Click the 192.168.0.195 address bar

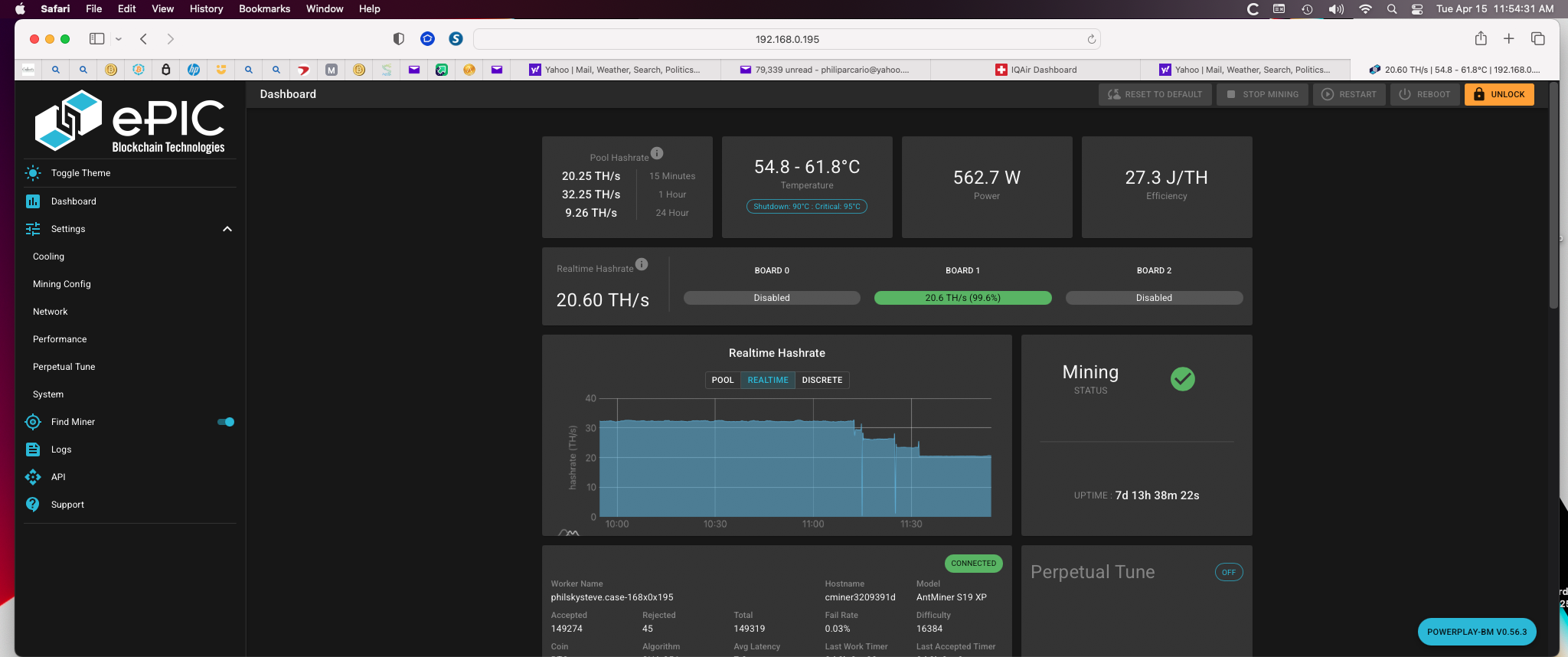787,39
